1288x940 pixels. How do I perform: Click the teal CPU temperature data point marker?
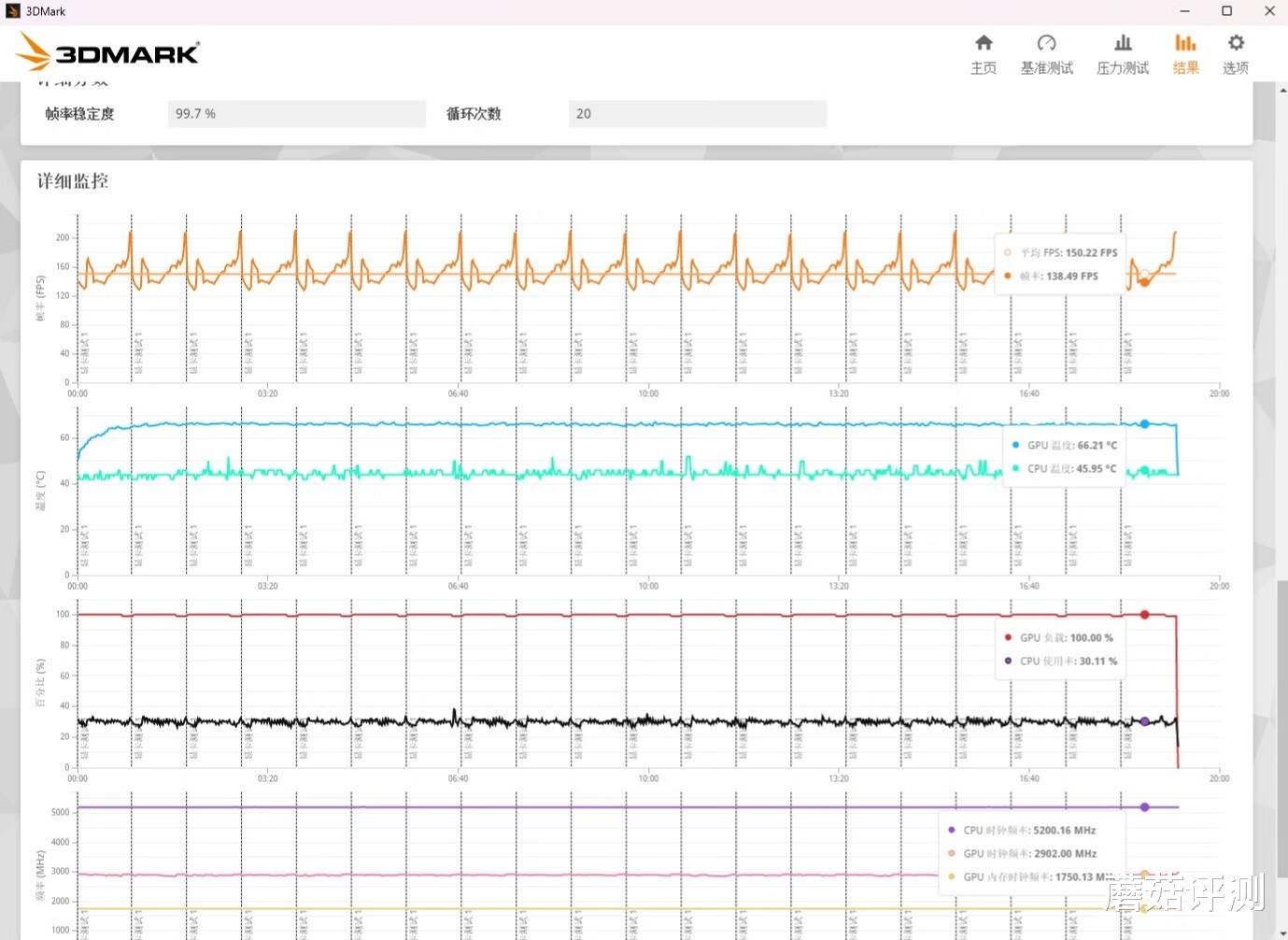[1144, 471]
